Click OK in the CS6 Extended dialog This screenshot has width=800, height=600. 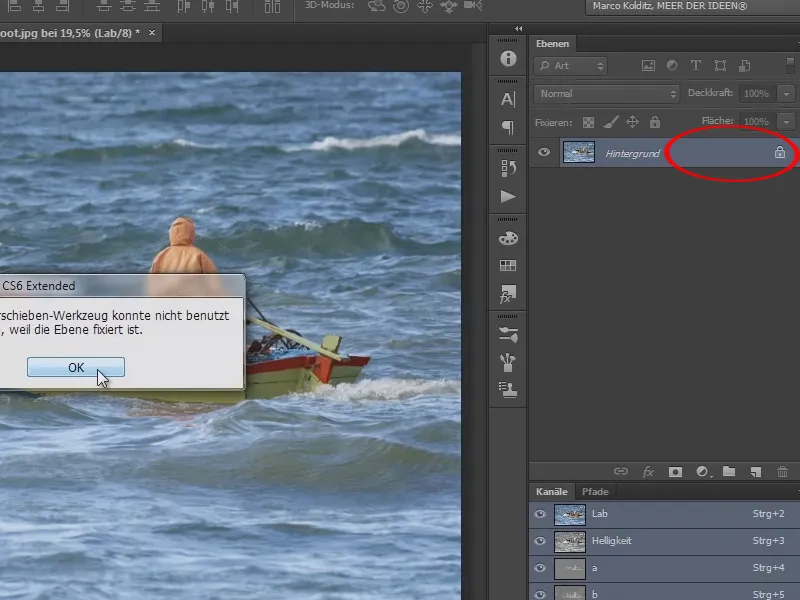[76, 367]
